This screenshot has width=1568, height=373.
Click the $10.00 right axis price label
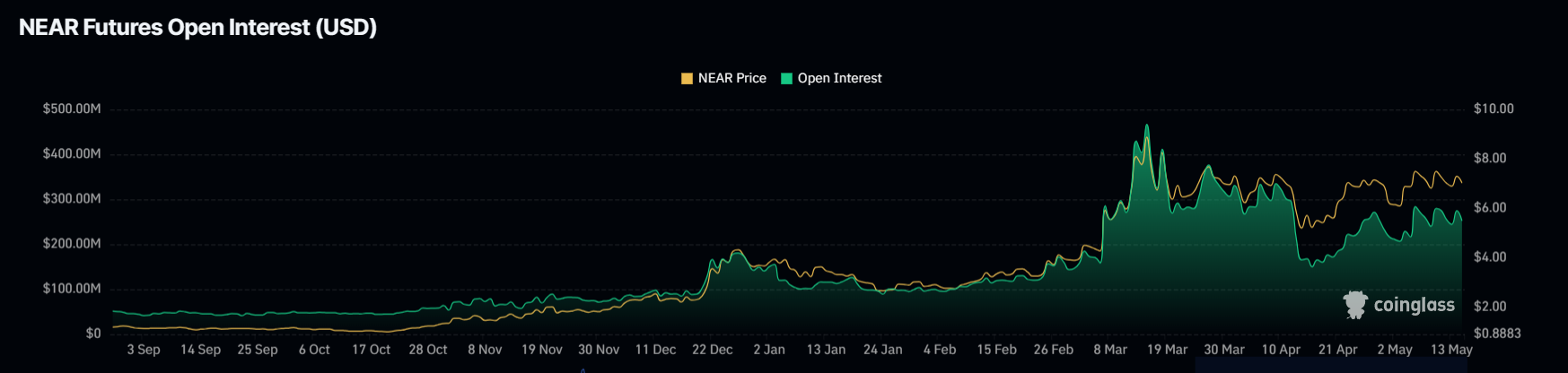pos(1494,108)
